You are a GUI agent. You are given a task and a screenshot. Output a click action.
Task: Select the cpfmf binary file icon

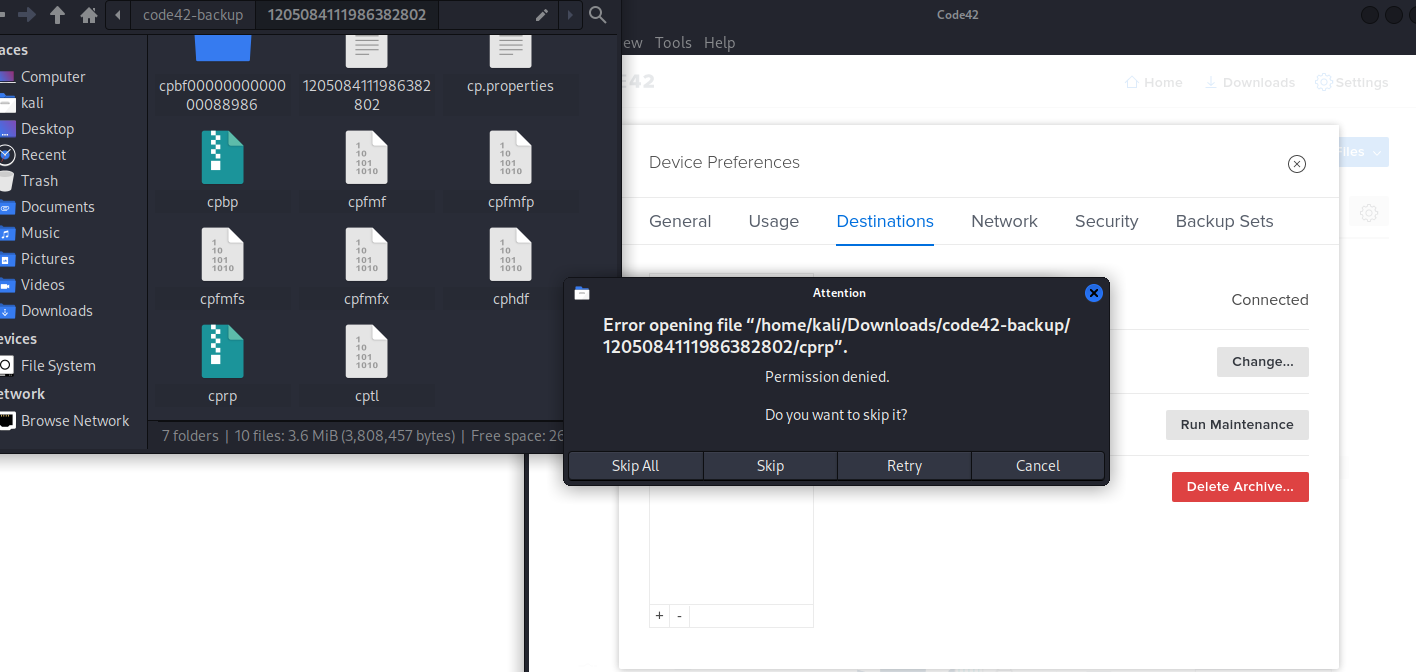(x=365, y=157)
